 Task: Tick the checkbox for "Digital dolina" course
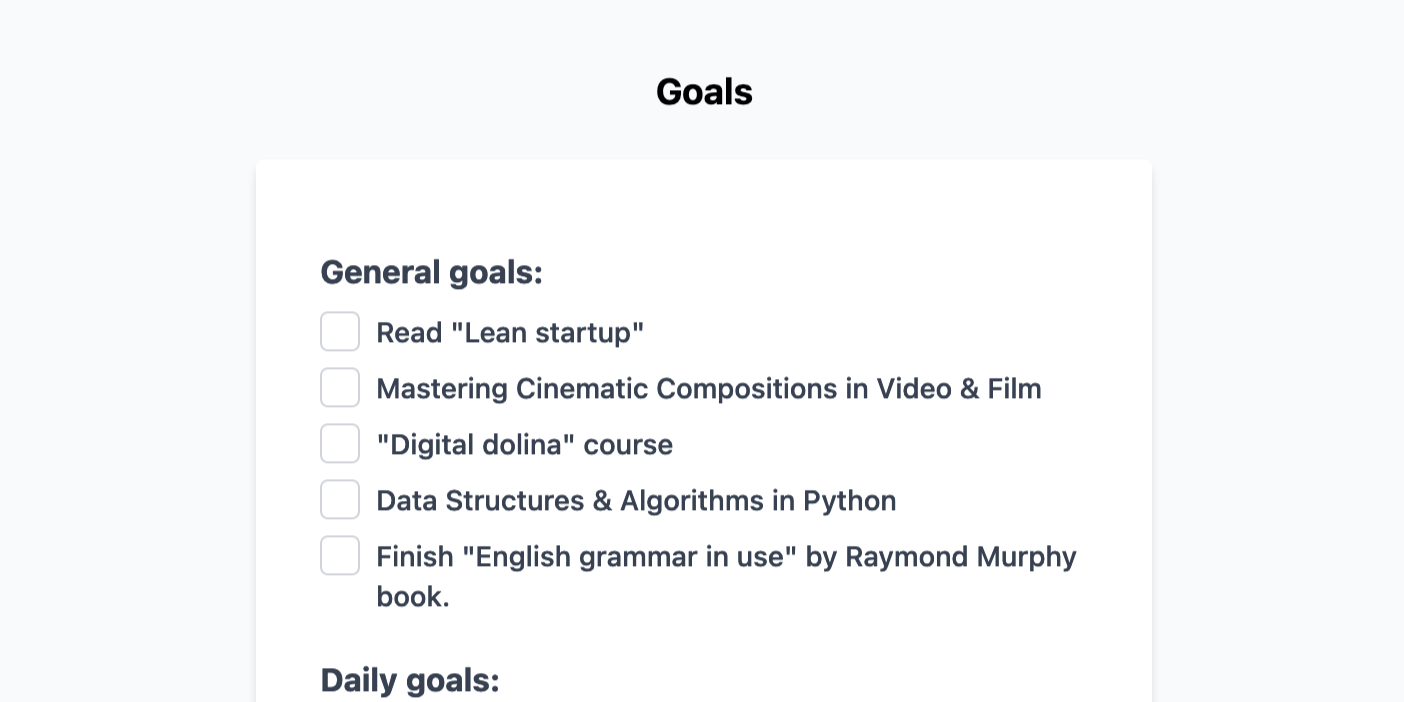point(340,443)
